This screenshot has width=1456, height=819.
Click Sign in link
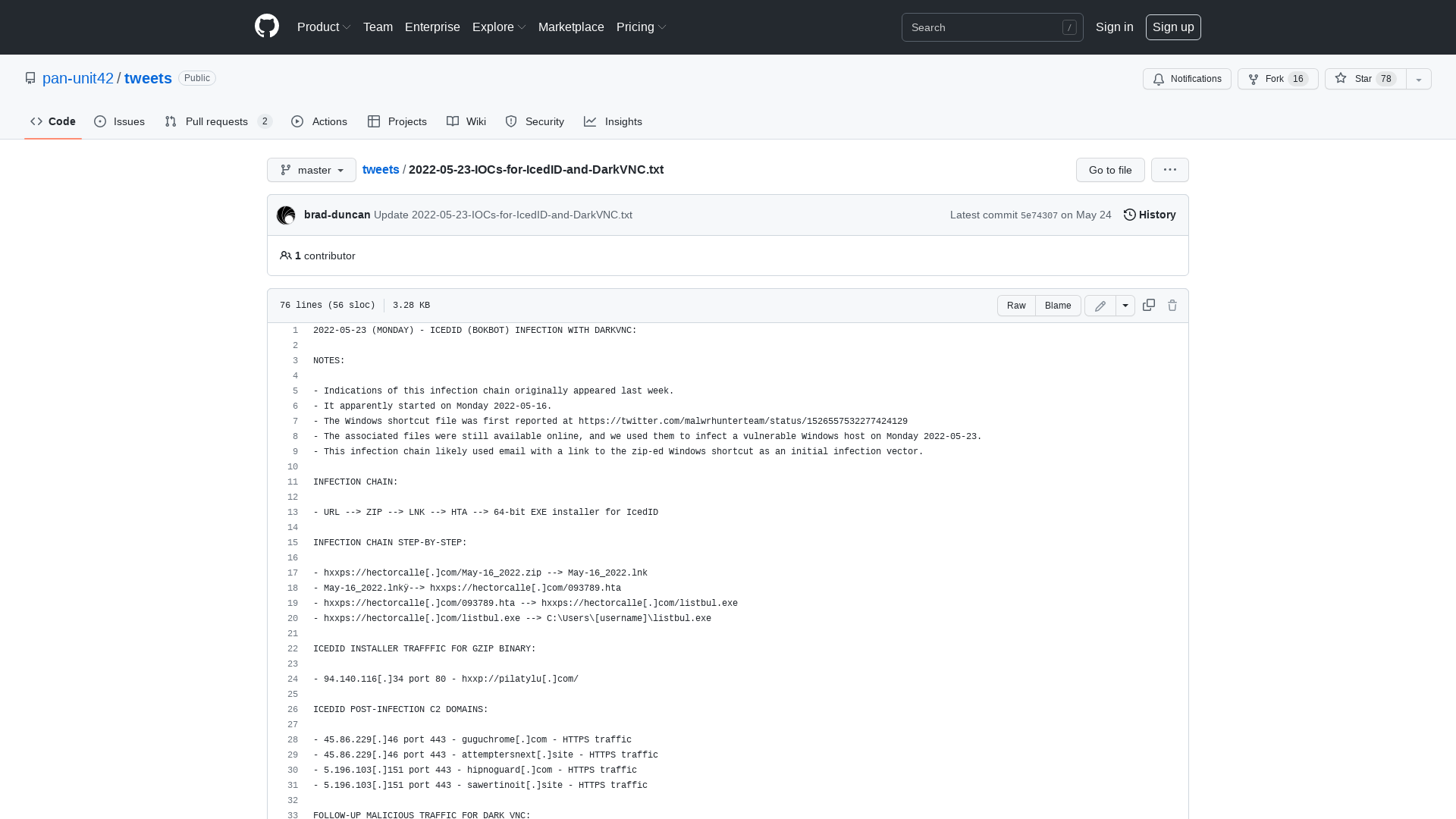point(1114,27)
